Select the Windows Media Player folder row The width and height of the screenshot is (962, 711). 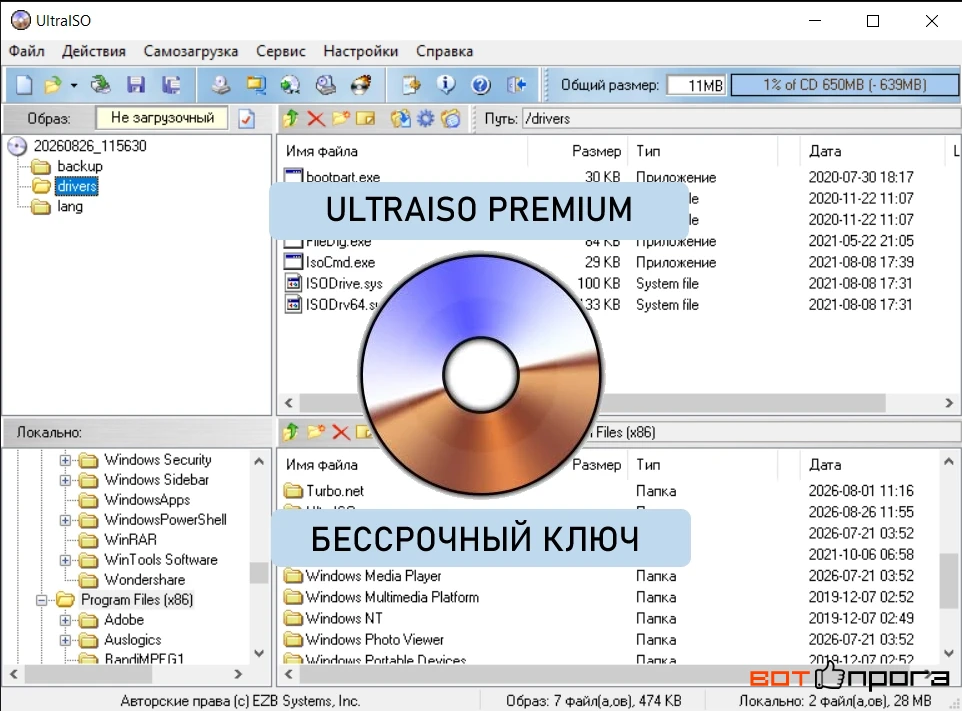pyautogui.click(x=598, y=576)
